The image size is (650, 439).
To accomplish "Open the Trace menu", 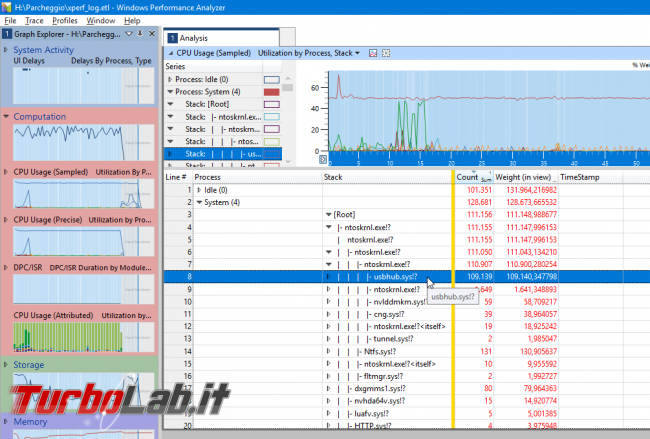I will click(34, 21).
